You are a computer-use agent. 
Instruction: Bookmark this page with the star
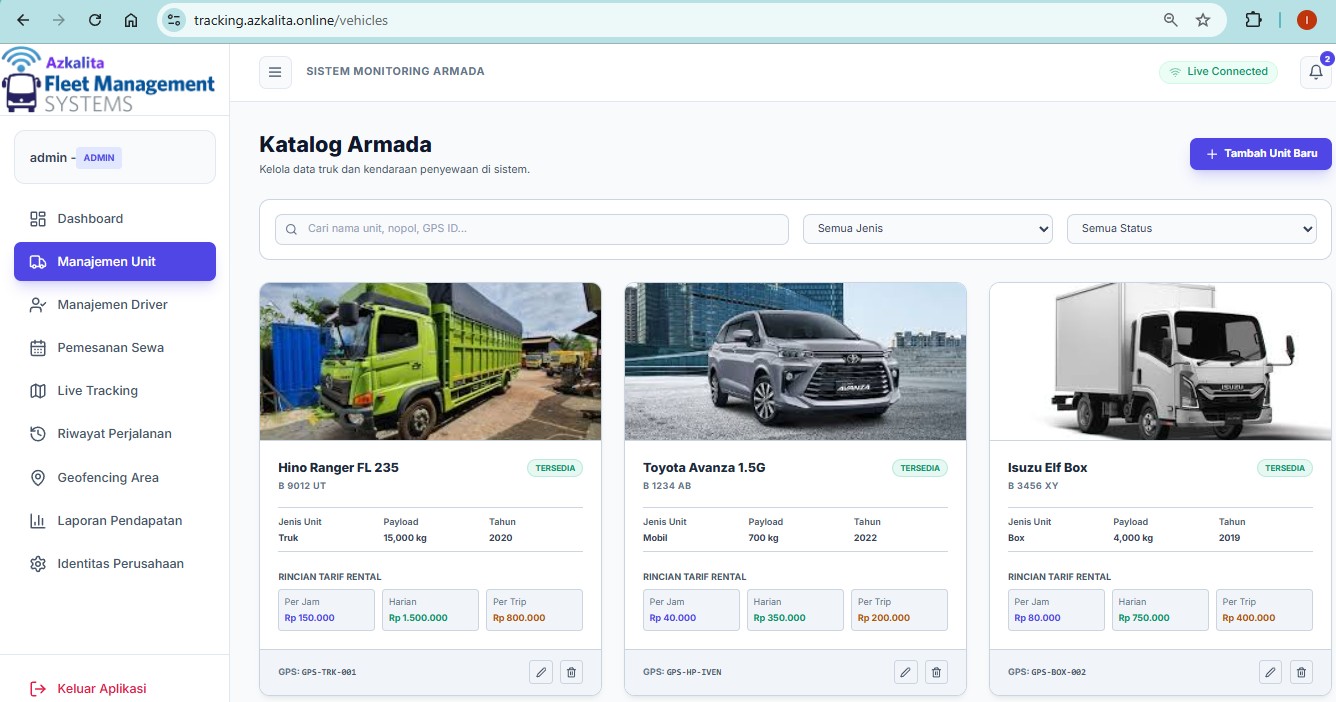(1203, 20)
